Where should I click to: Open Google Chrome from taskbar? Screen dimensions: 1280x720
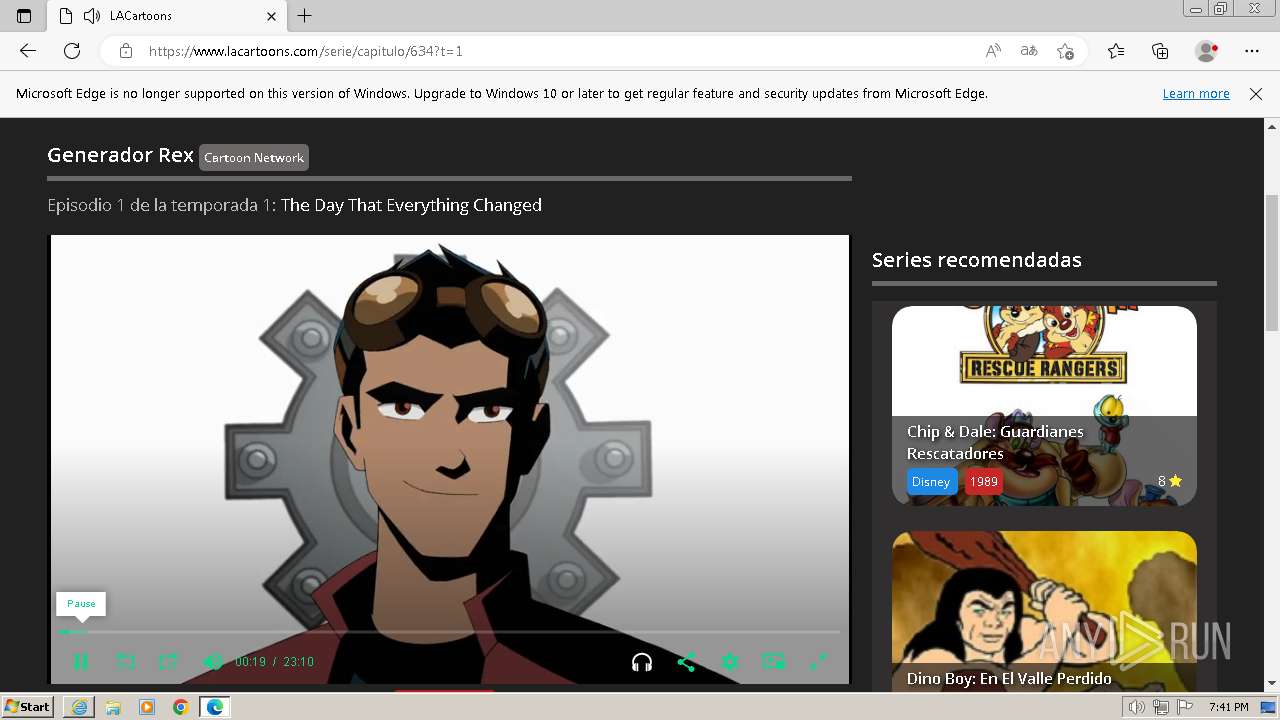180,707
